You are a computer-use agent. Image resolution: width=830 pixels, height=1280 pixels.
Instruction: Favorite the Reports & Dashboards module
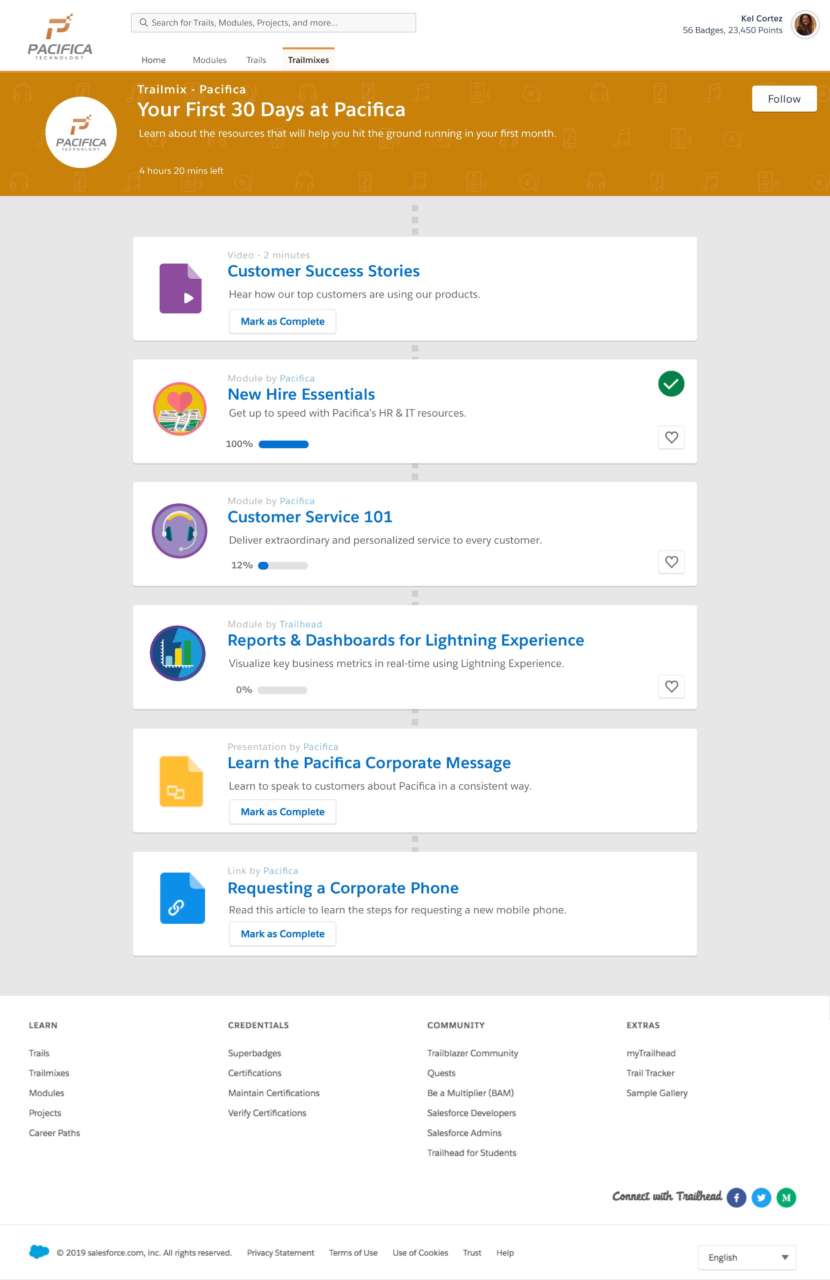click(671, 686)
